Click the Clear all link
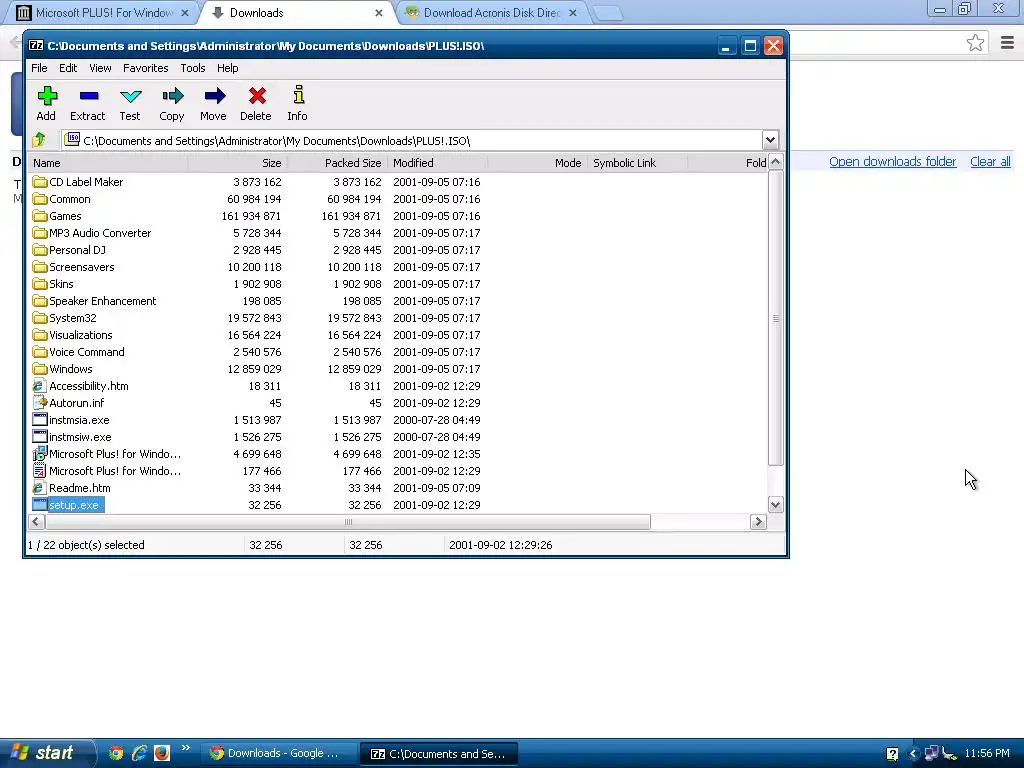Viewport: 1024px width, 768px height. coord(990,161)
